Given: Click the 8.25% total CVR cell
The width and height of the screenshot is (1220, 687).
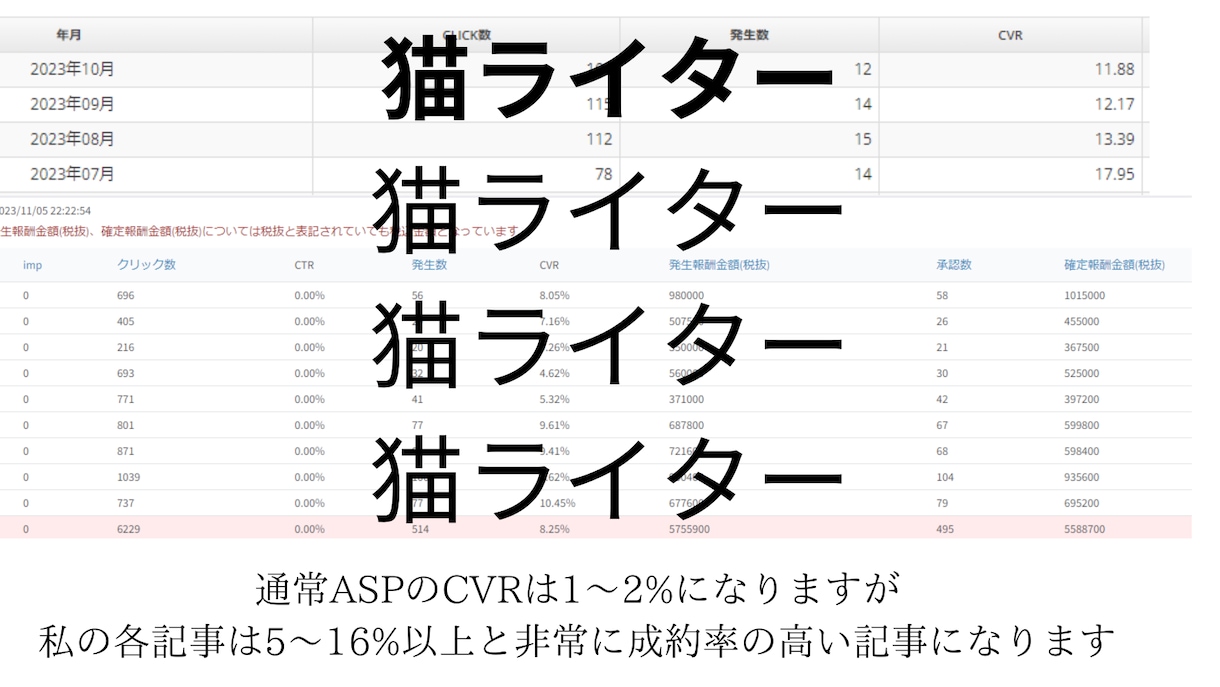Looking at the screenshot, I should click(x=553, y=529).
